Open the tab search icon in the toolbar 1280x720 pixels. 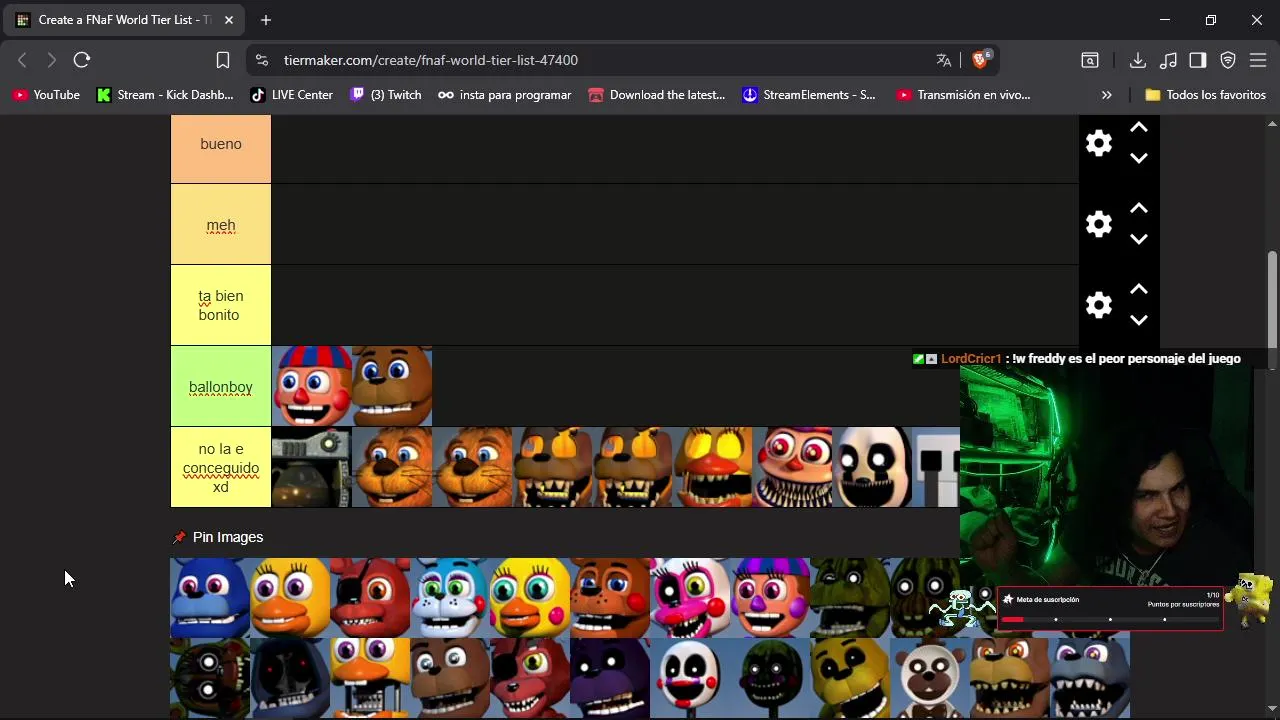tap(1090, 60)
